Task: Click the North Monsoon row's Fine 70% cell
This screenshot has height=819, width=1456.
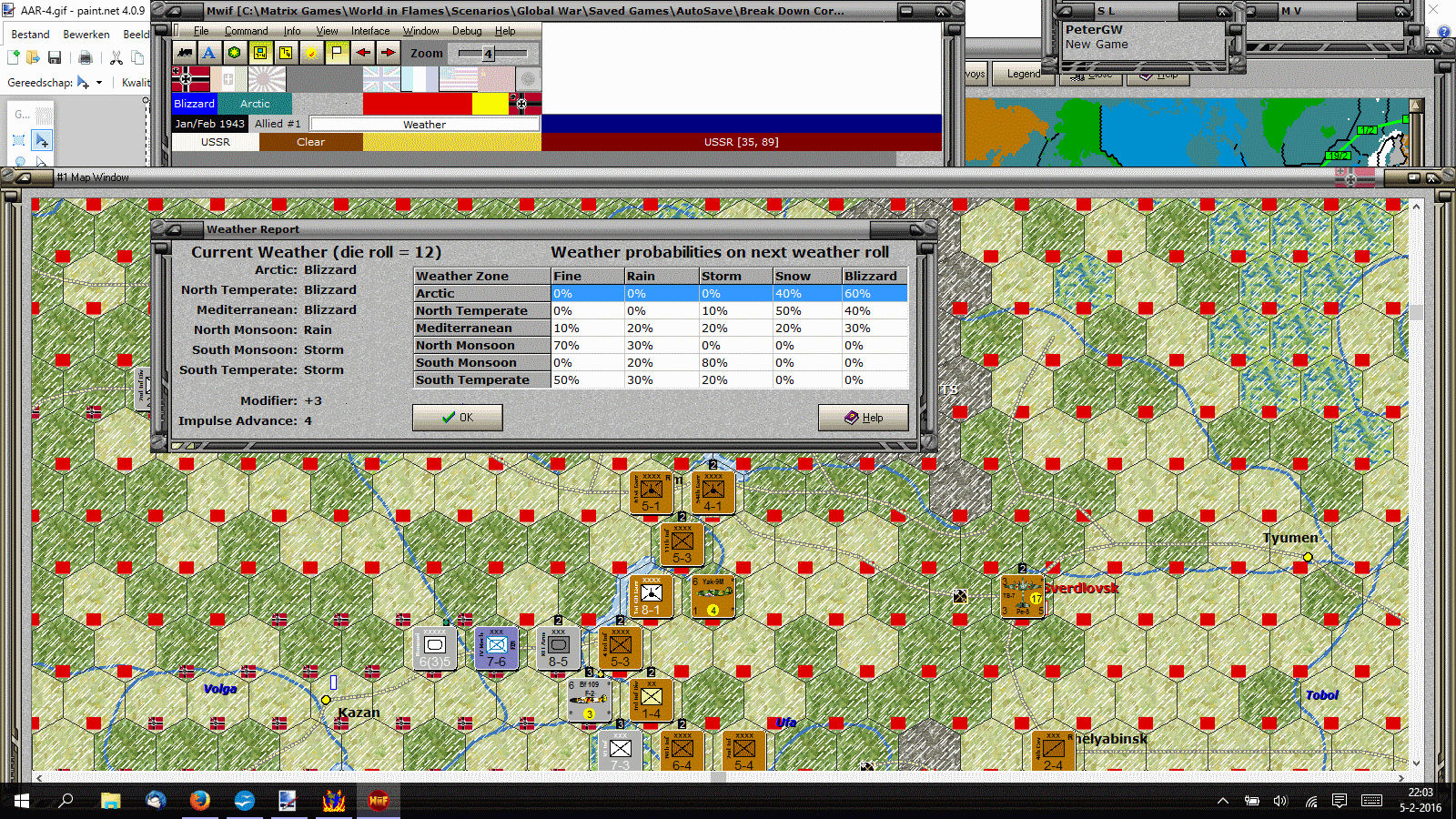Action: click(x=587, y=345)
